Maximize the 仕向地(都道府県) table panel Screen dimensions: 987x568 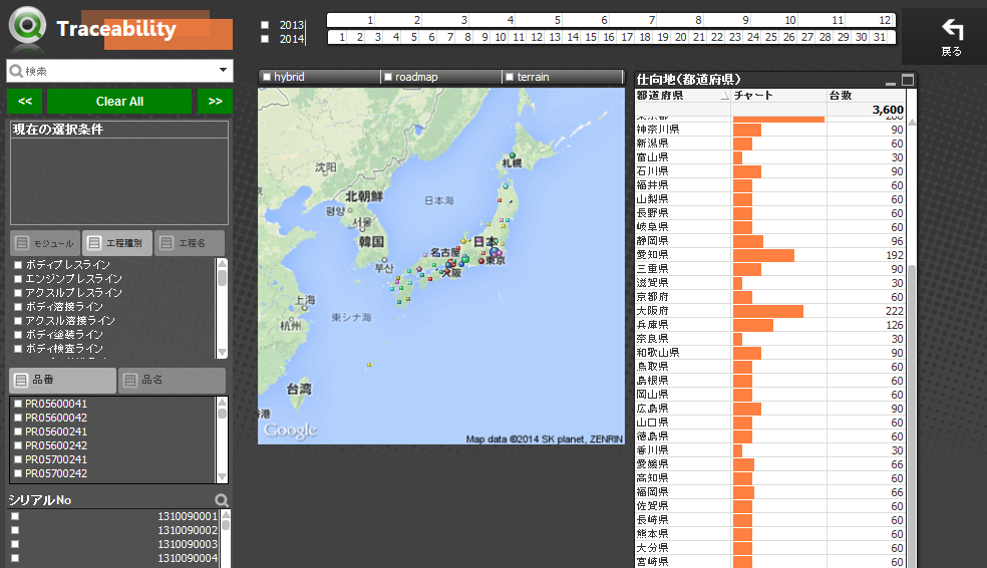[x=908, y=80]
